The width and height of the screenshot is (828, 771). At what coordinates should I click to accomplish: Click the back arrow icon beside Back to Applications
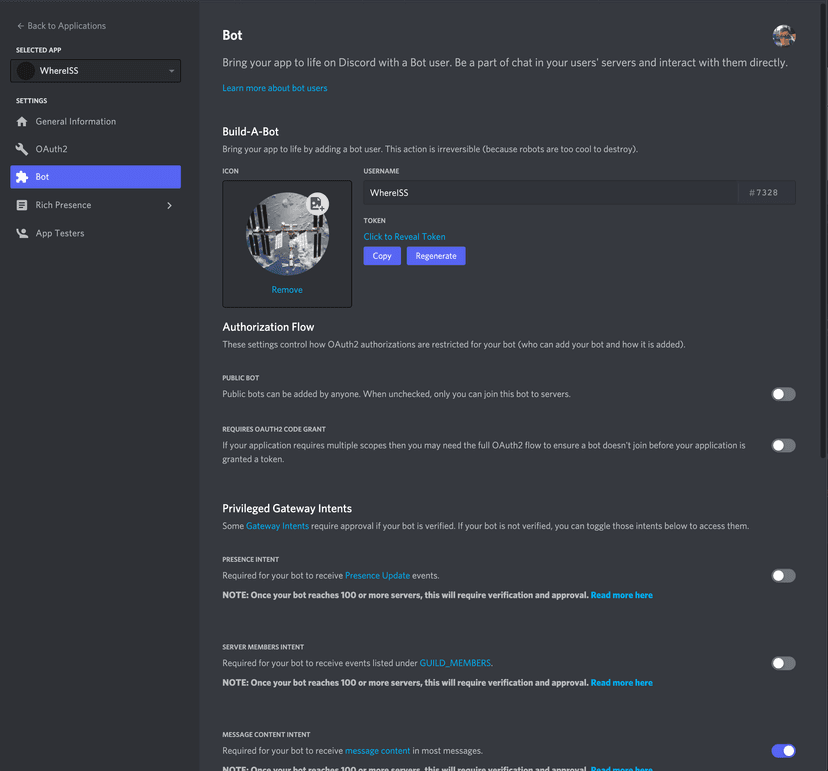(20, 26)
